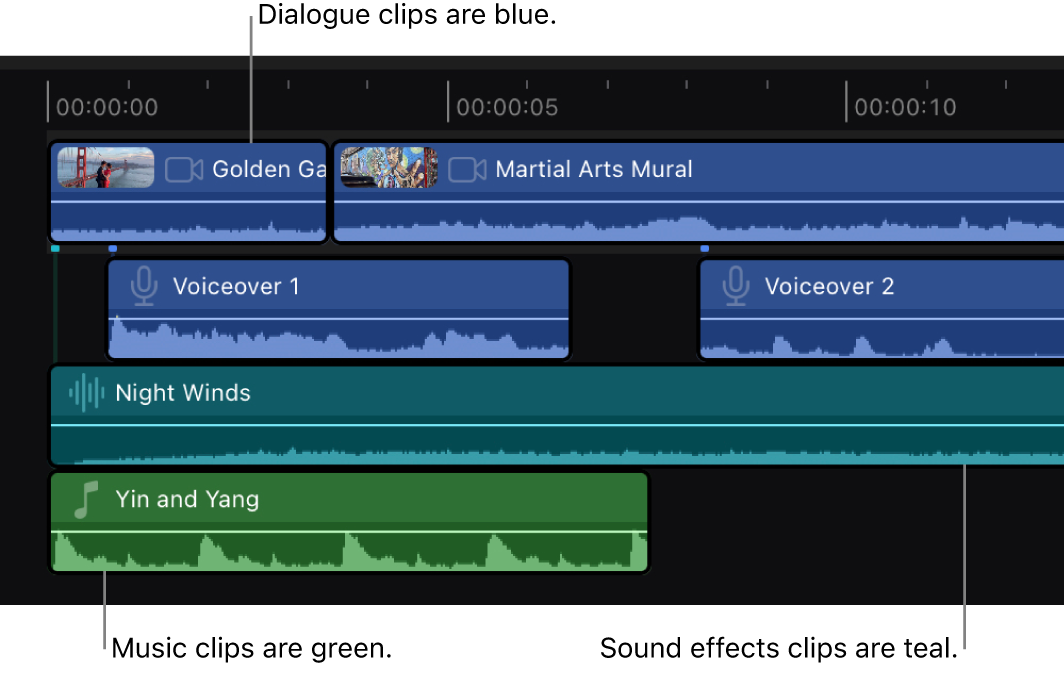
Task: Click the ruler at 00:00:00
Action: pyautogui.click(x=106, y=106)
